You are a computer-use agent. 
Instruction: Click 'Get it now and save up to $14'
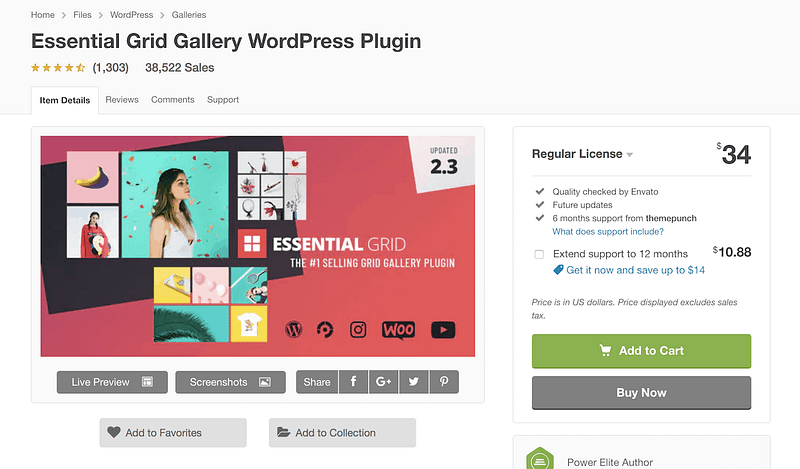[x=635, y=270]
